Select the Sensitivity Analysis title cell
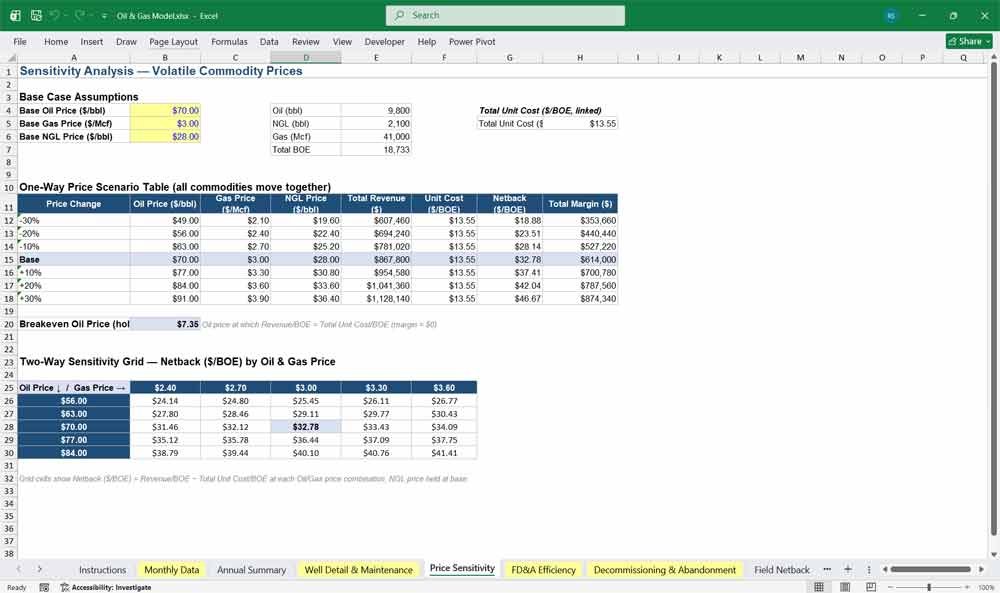 (x=161, y=71)
